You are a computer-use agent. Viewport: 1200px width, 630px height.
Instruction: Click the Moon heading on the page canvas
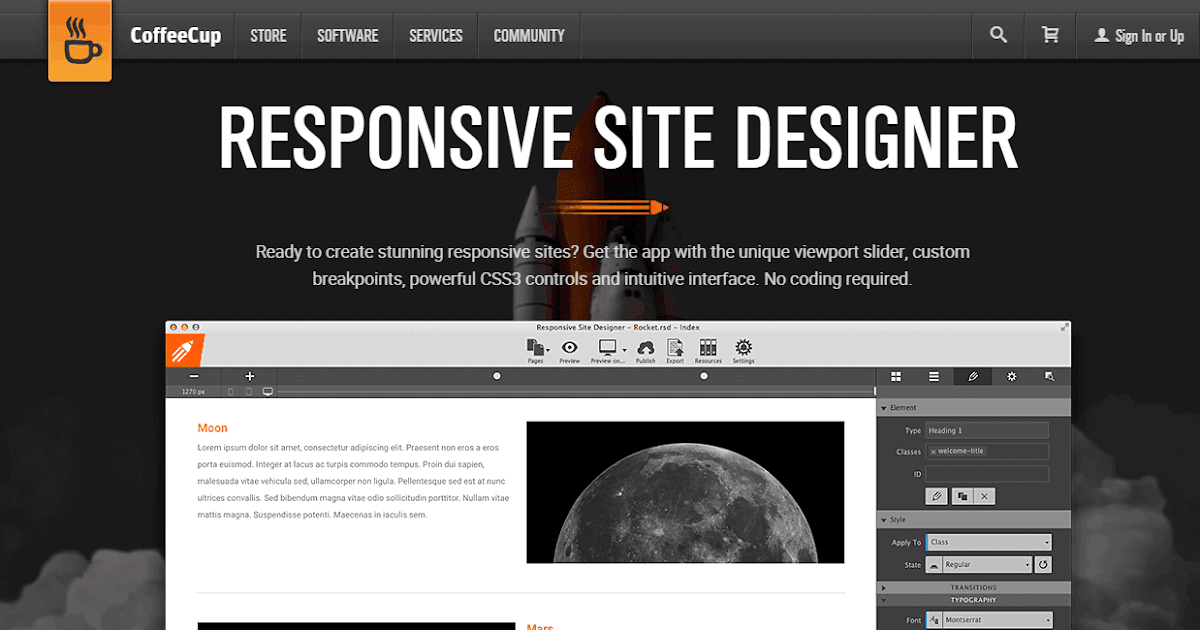point(212,428)
